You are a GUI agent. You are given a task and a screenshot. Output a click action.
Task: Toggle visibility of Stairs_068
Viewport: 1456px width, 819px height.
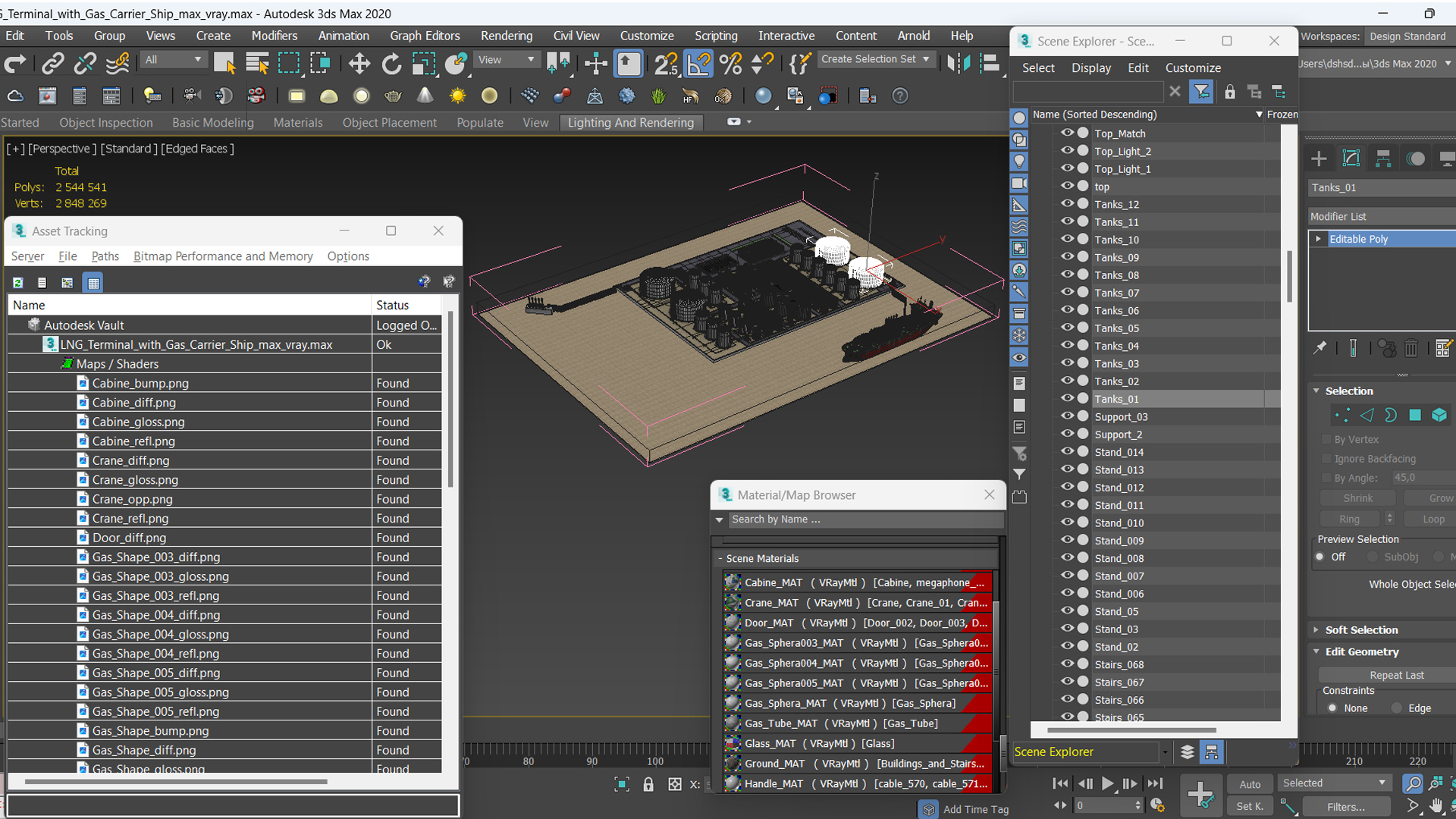point(1068,664)
